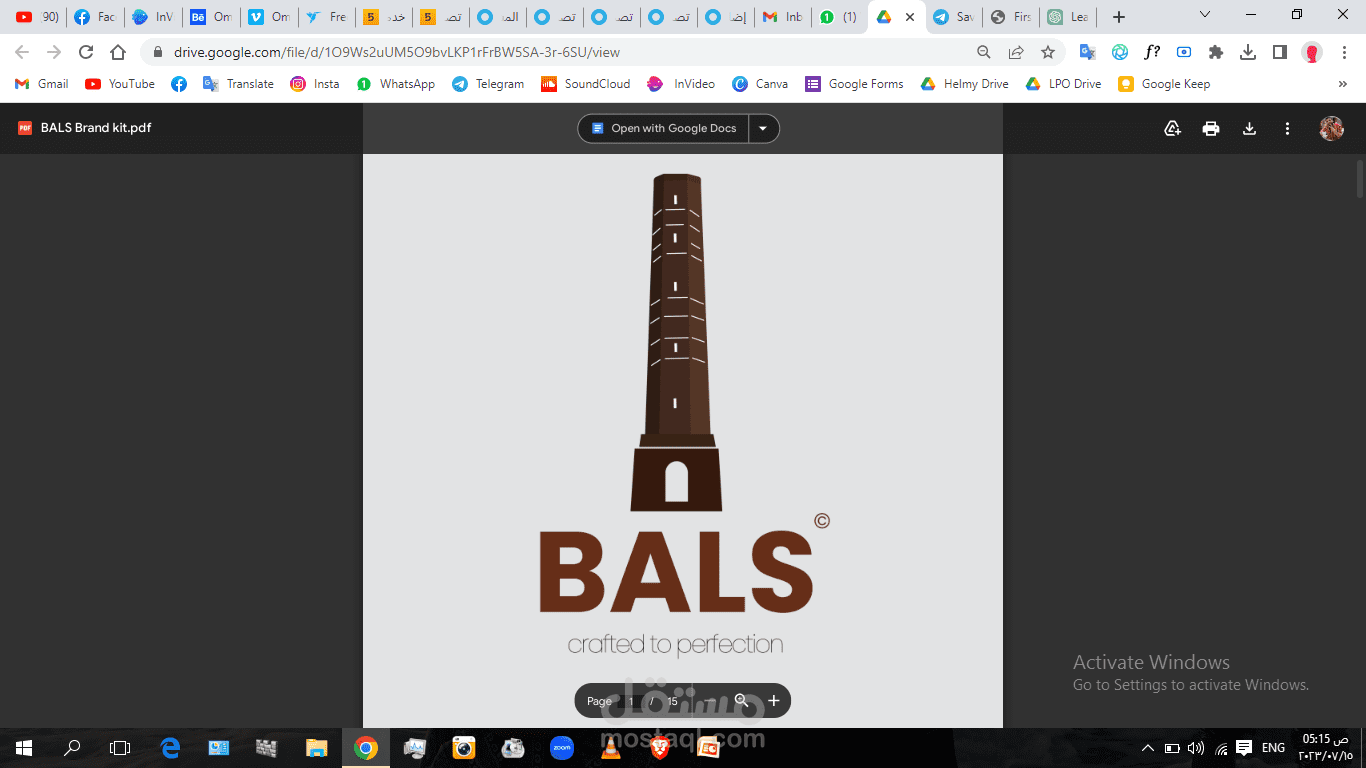Click the page number field in the page bar
Screen dimensions: 1366x768
pos(632,701)
